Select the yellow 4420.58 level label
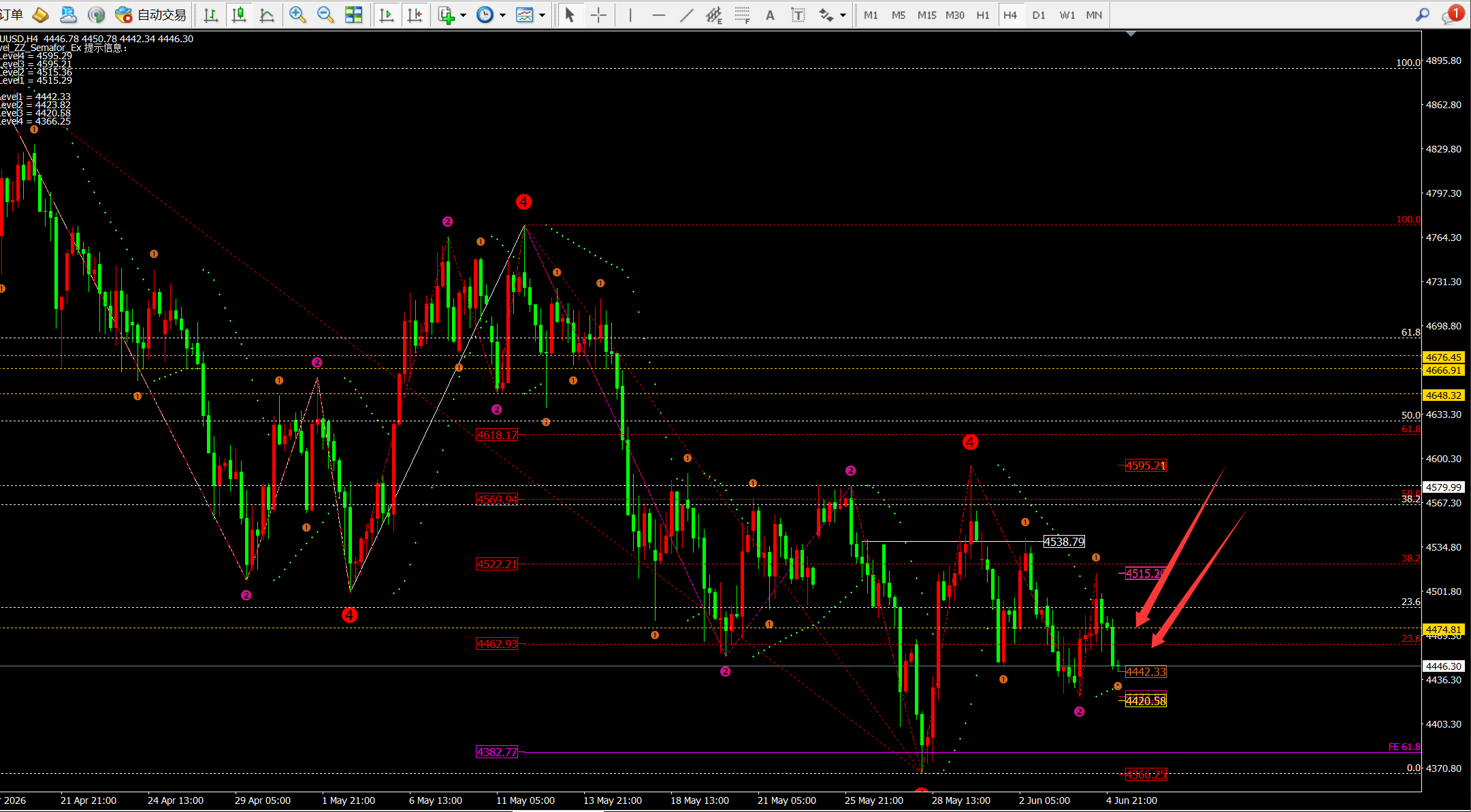 (x=1146, y=701)
